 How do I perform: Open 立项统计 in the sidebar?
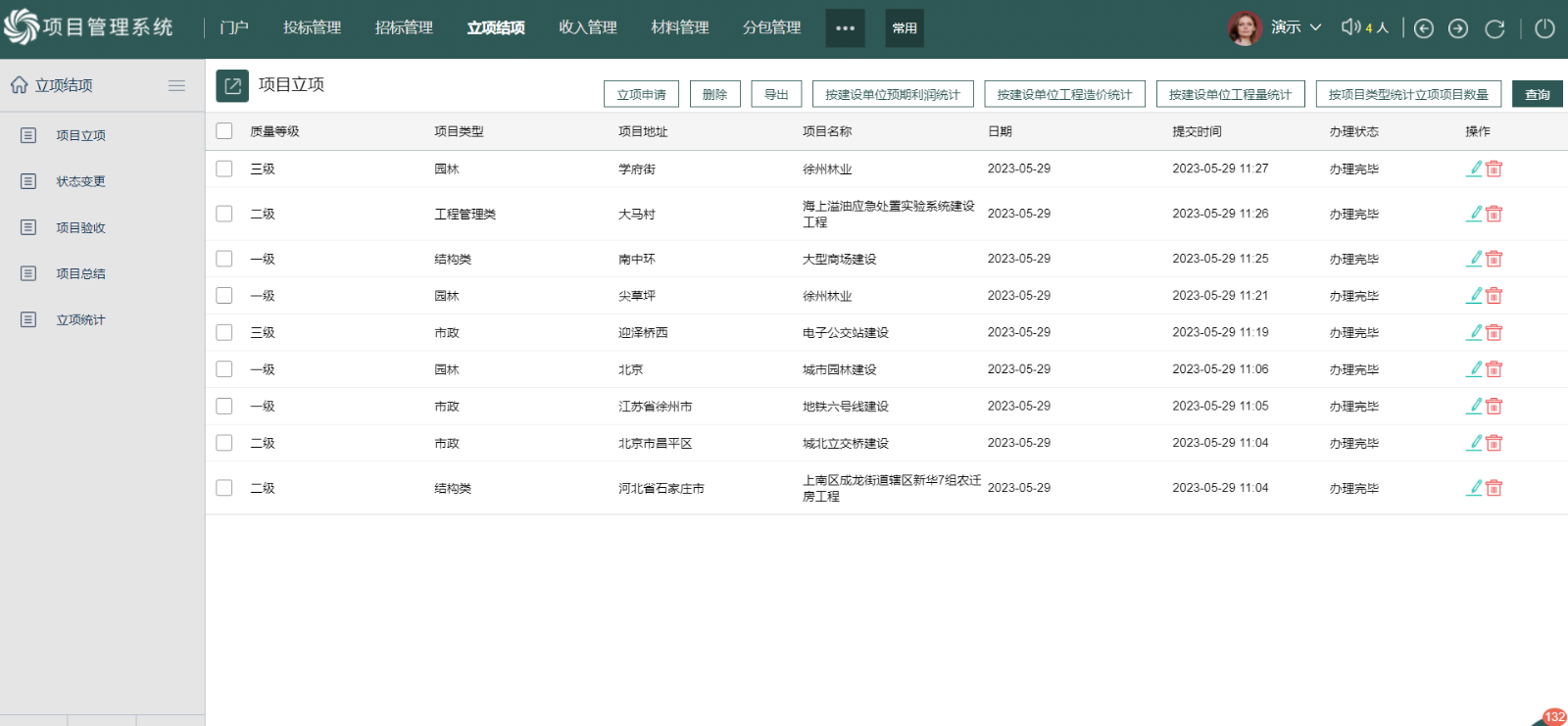[80, 319]
